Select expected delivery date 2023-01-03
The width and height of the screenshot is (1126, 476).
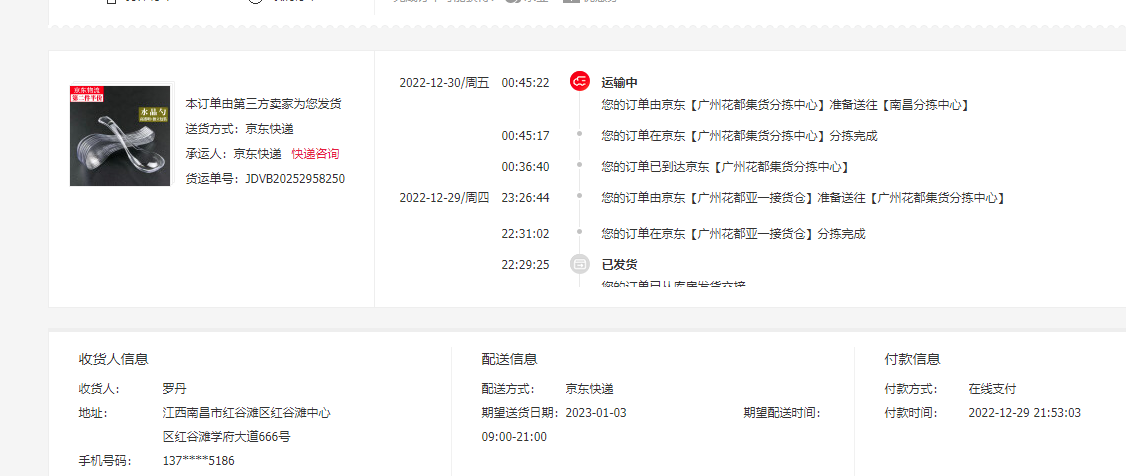point(596,413)
